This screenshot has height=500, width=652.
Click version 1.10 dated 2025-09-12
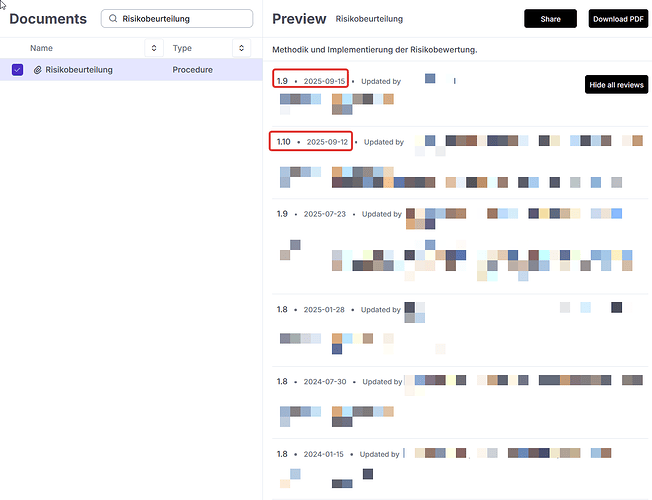point(312,142)
